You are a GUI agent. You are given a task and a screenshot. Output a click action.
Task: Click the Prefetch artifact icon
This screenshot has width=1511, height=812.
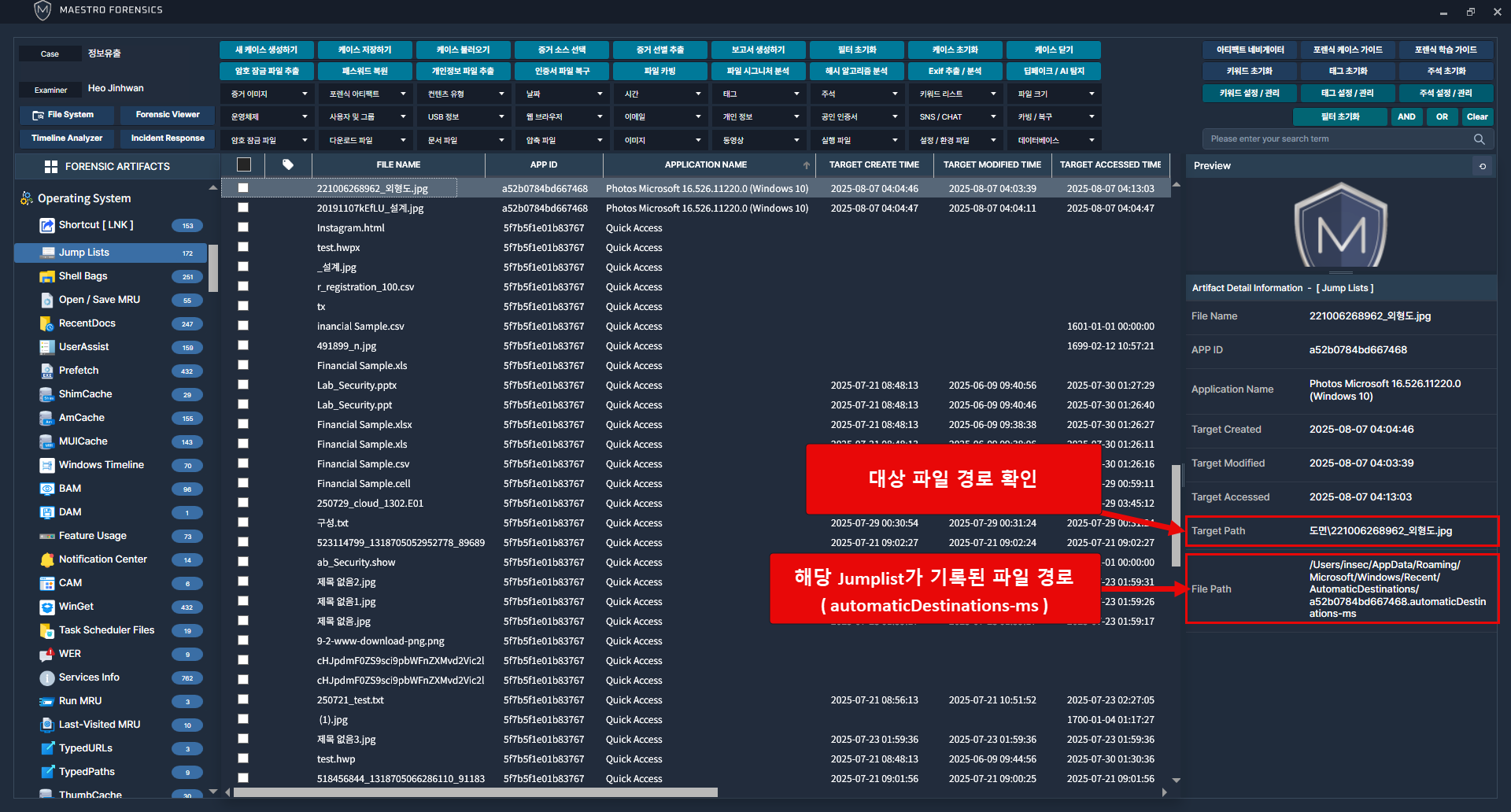[46, 371]
